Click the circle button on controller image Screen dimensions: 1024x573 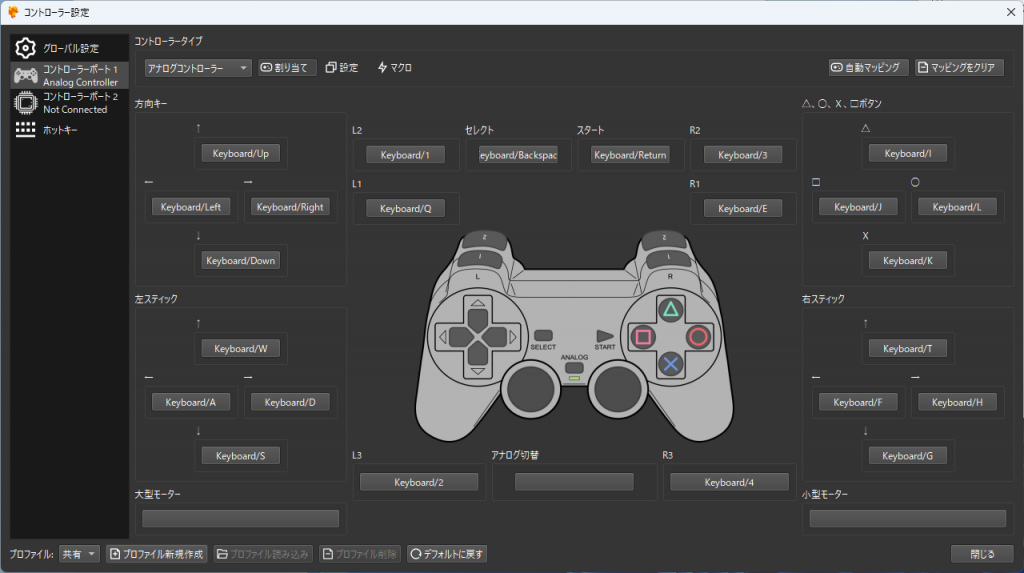tap(698, 337)
